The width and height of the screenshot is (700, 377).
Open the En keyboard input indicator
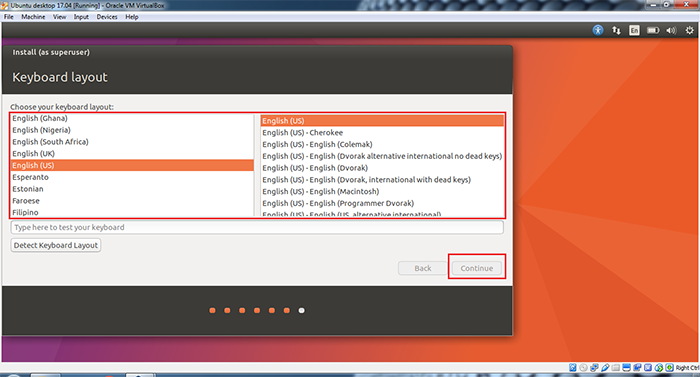(x=634, y=30)
